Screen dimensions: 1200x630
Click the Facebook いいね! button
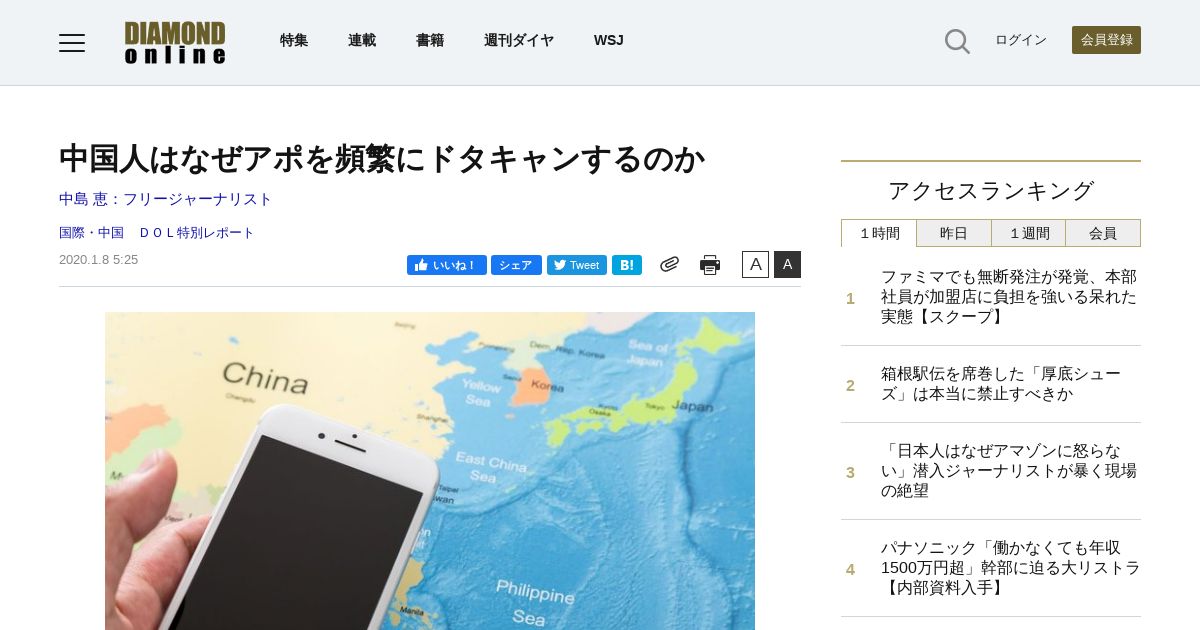point(447,265)
